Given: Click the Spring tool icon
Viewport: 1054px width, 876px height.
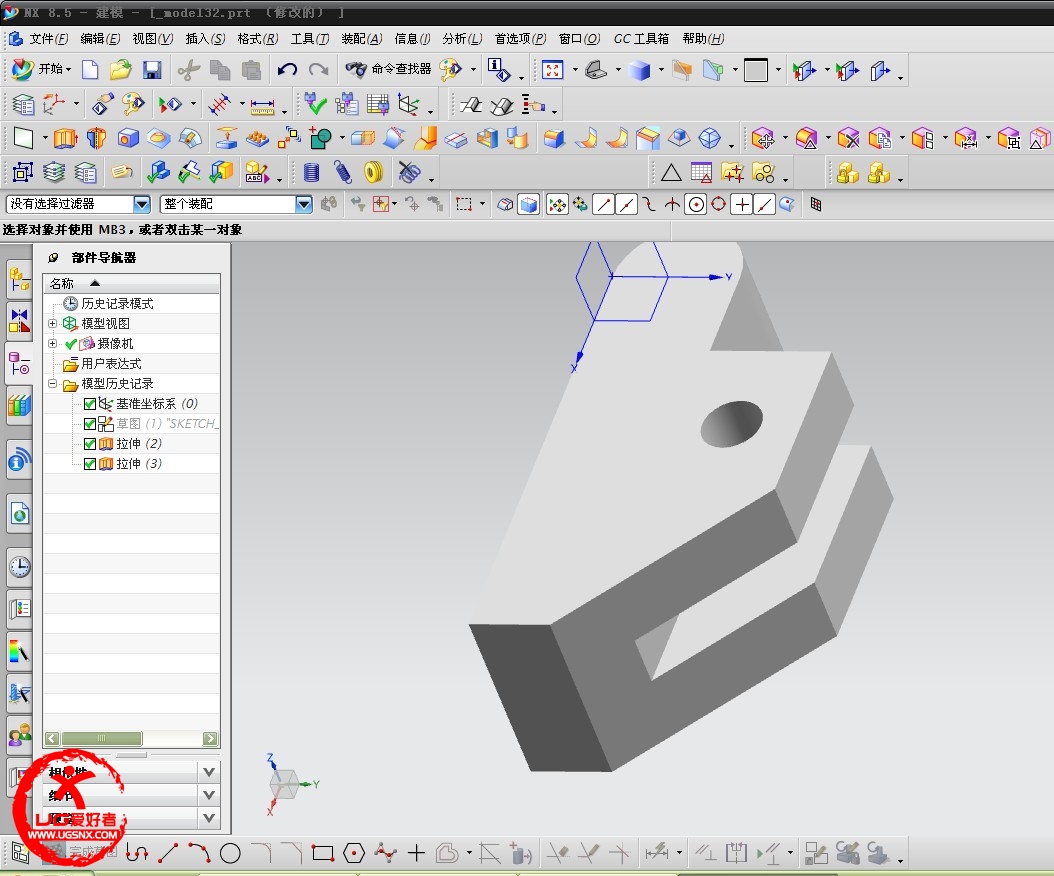Looking at the screenshot, I should [343, 173].
